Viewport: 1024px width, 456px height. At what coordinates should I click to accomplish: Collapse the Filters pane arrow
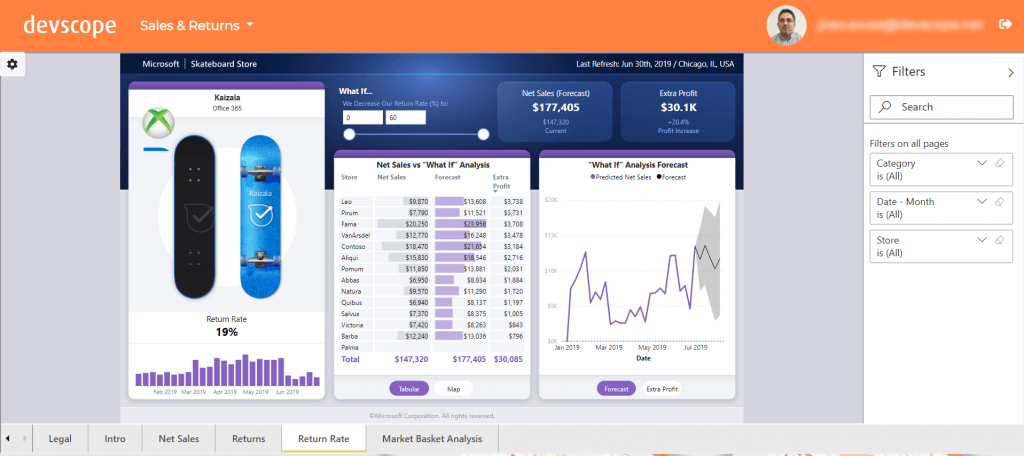click(x=1011, y=73)
